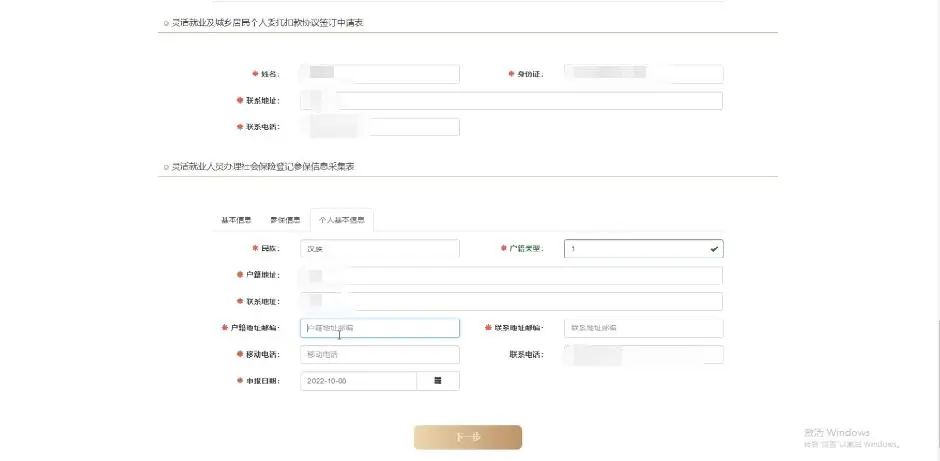Select the 联系电话 field under 联系地址 in top form
Screen dimensions: 940x461
pos(380,127)
